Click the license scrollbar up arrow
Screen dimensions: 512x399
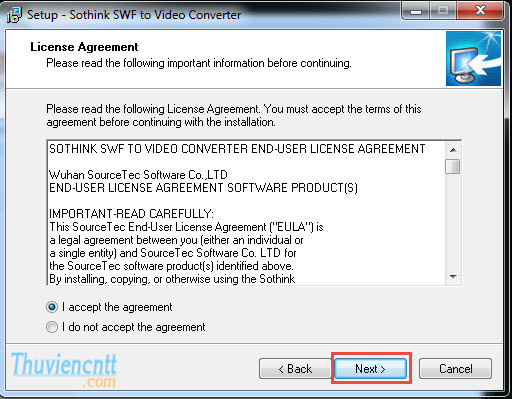click(x=453, y=150)
